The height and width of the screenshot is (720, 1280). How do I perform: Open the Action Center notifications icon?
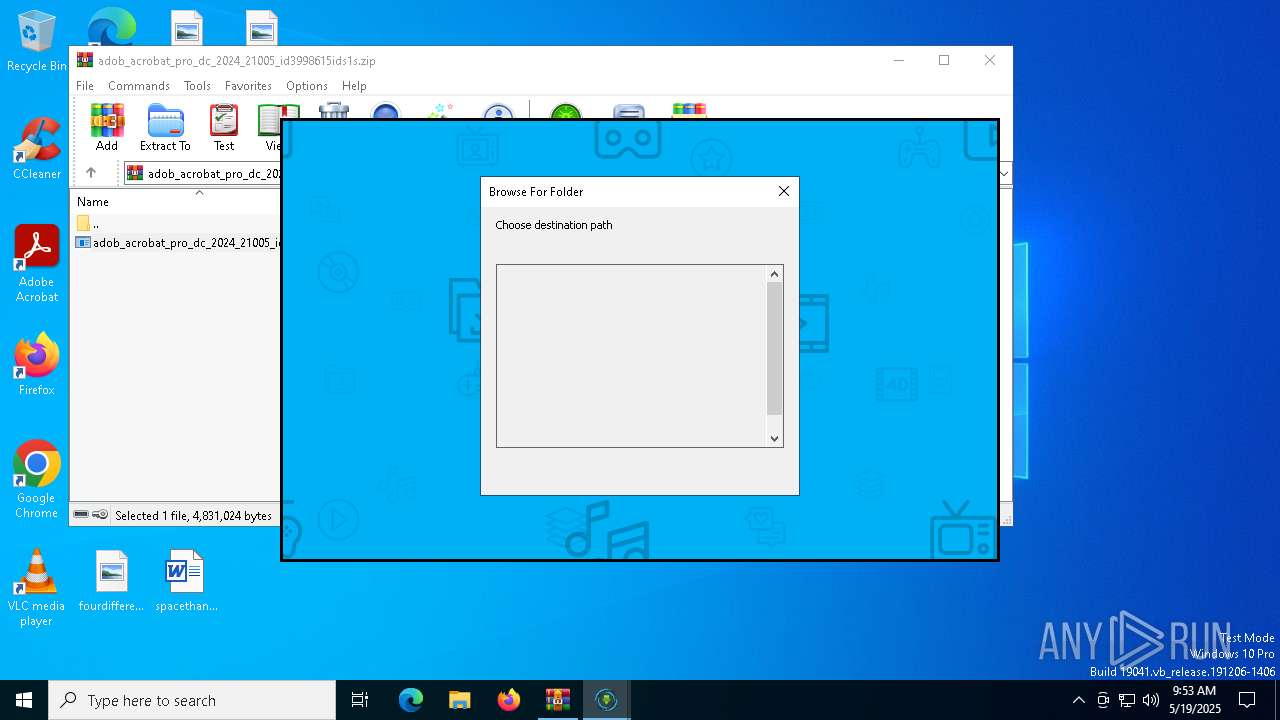(x=1247, y=700)
